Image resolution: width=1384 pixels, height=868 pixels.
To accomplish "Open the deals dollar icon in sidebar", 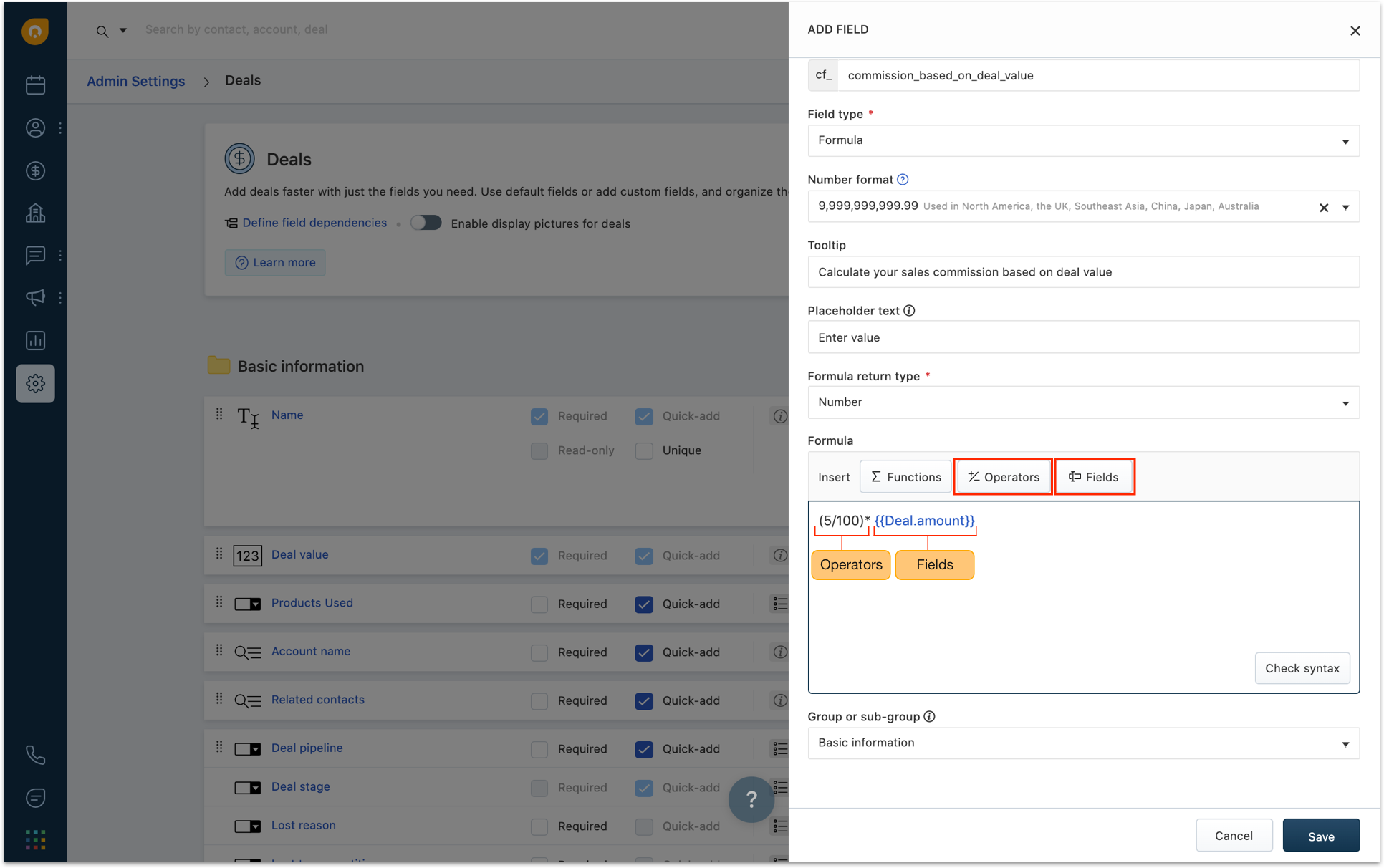I will click(35, 170).
